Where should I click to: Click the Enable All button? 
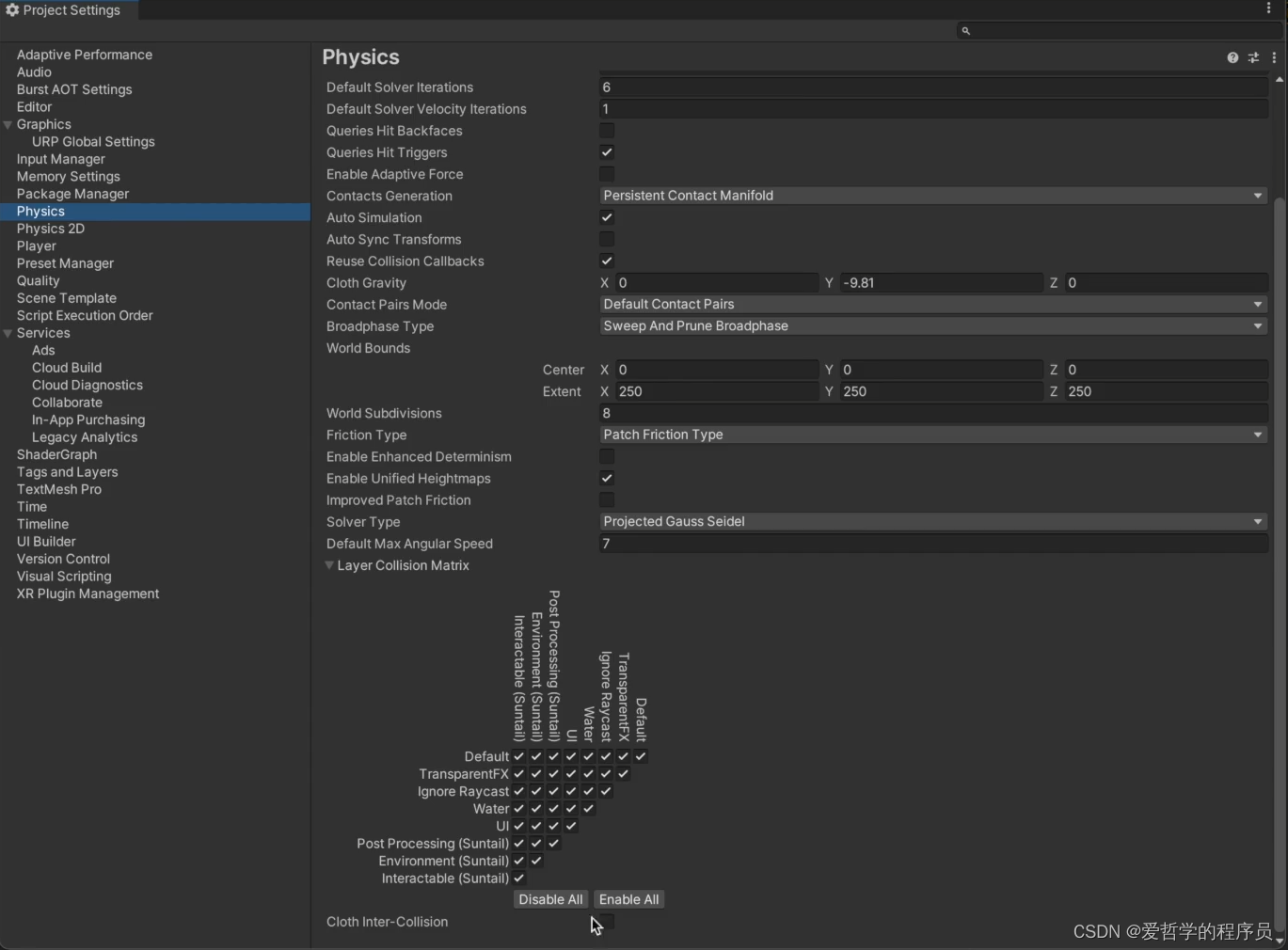click(x=628, y=899)
